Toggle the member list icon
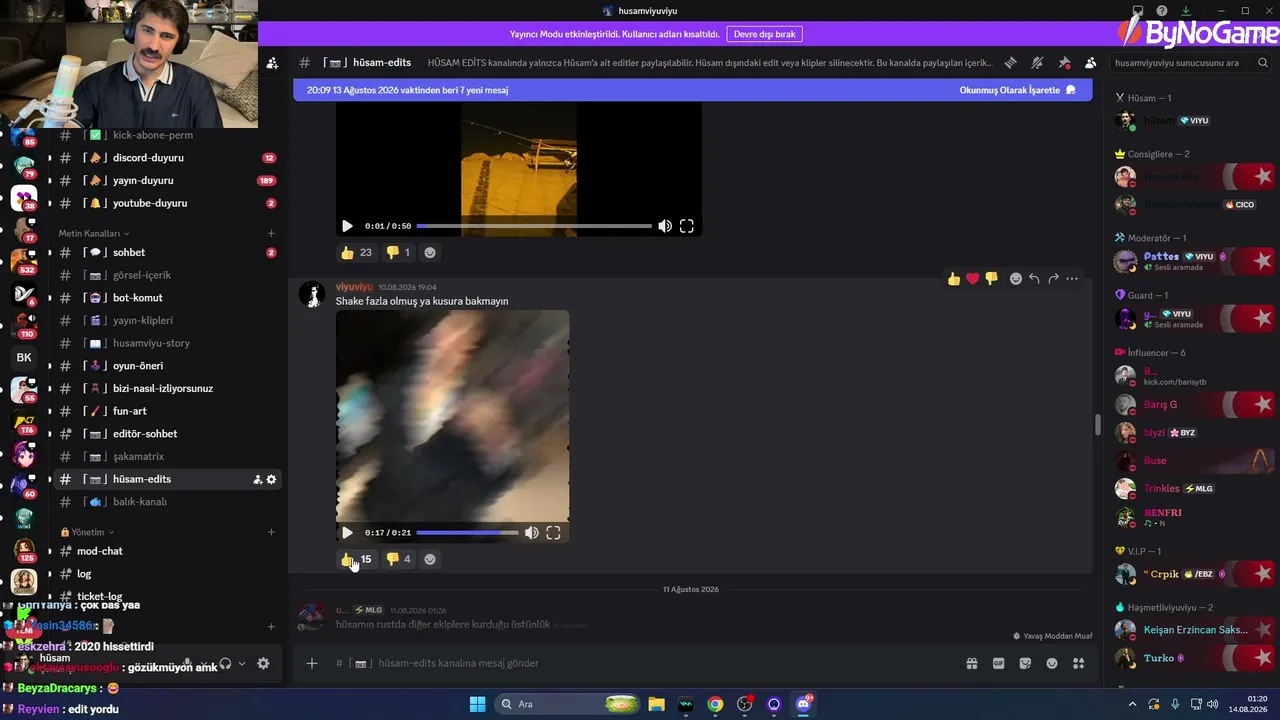Viewport: 1280px width, 720px height. pos(1090,62)
